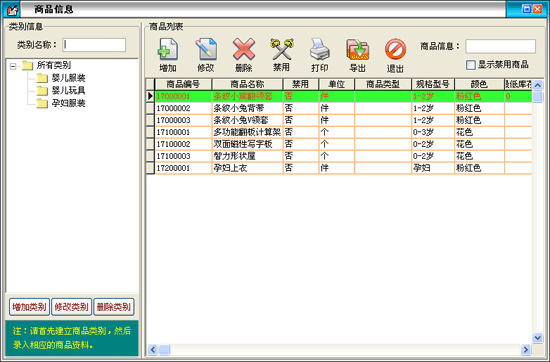Click the 多功能翻板计算架 product name

(247, 132)
